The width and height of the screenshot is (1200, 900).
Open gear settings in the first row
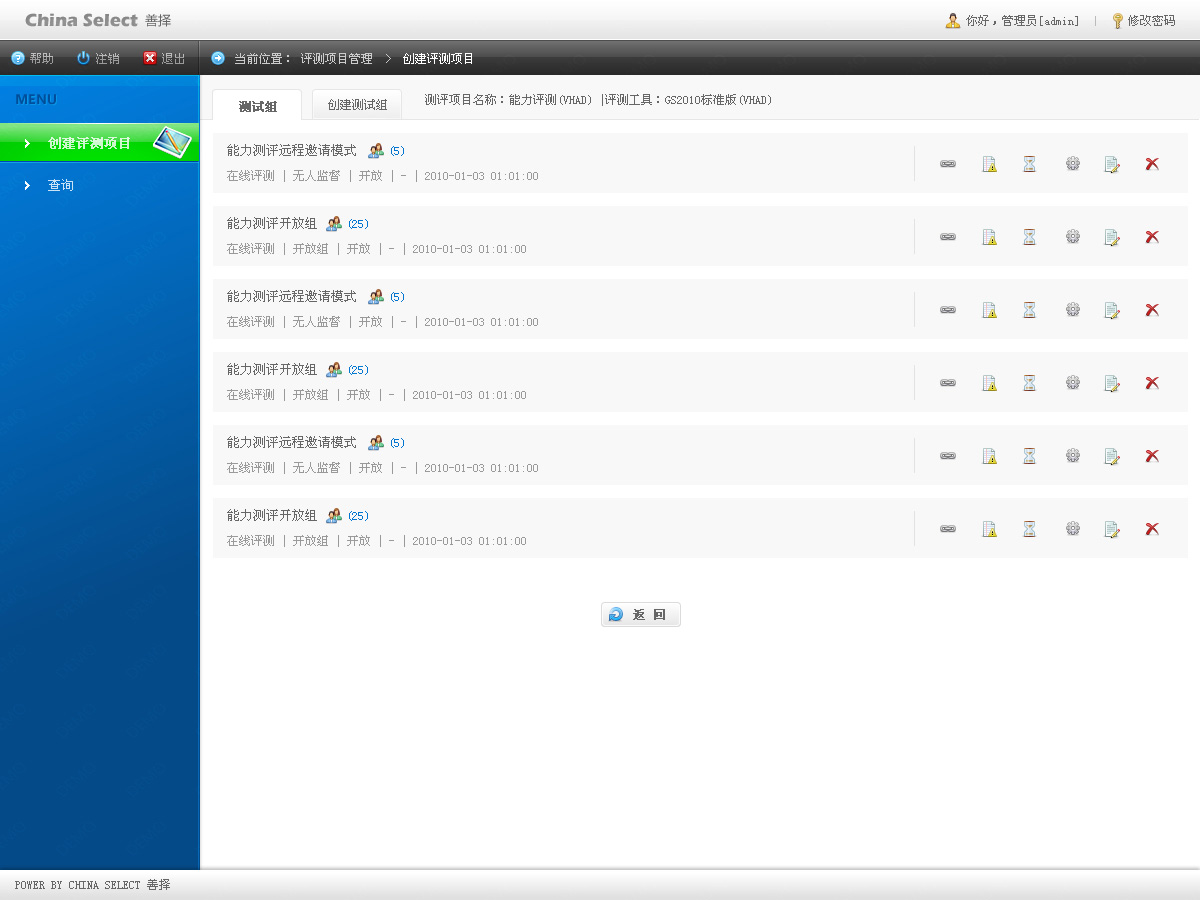(1073, 164)
